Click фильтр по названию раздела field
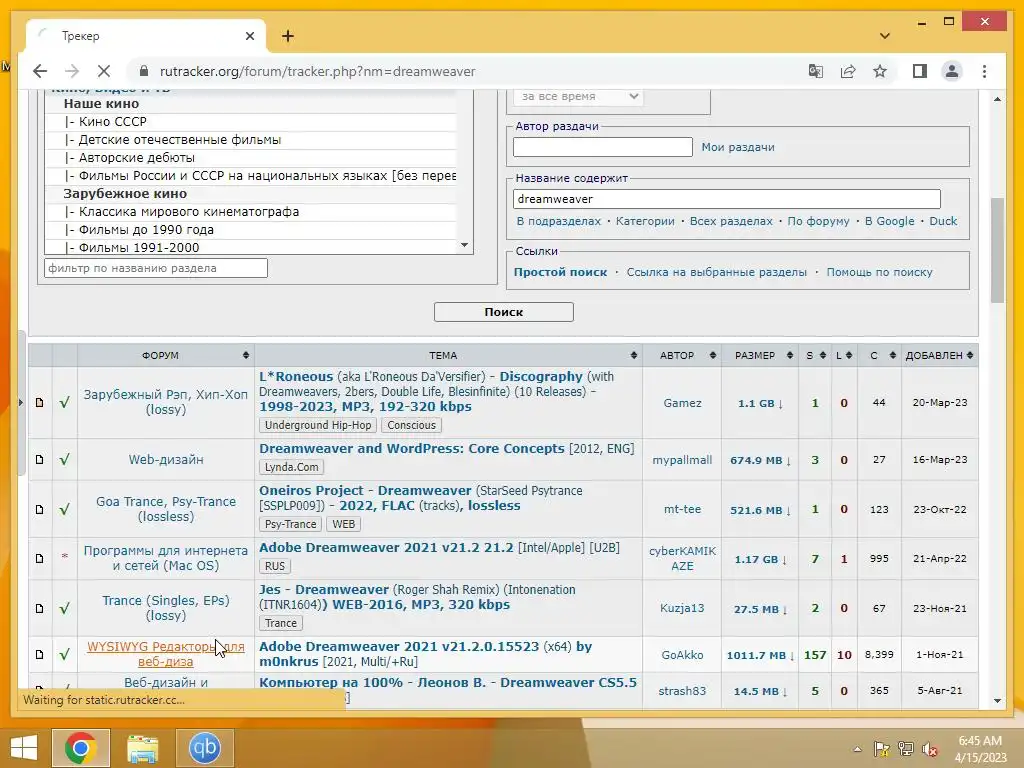1024x768 pixels. pos(155,268)
